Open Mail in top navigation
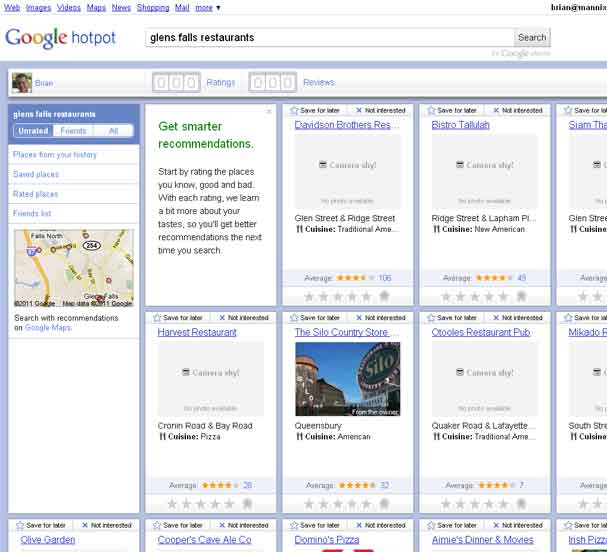Viewport: 607px width, 552px height. [182, 7]
